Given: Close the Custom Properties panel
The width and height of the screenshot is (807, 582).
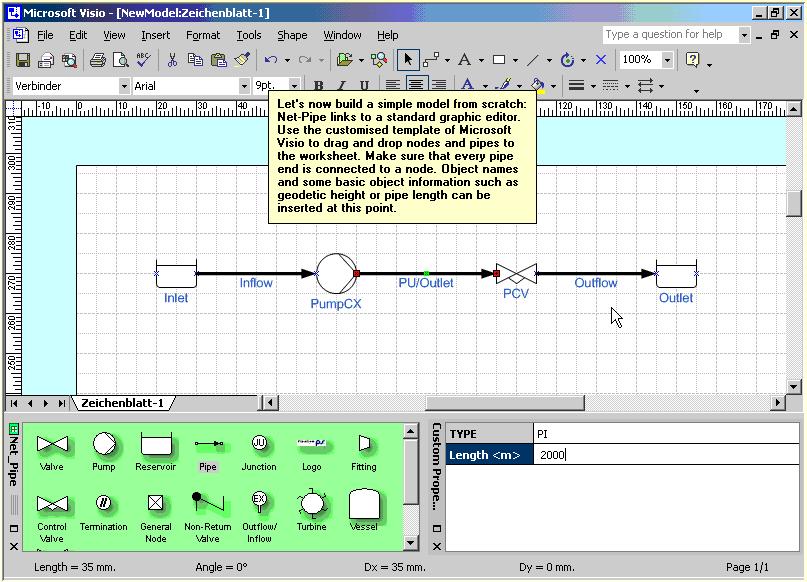Looking at the screenshot, I should coord(436,546).
